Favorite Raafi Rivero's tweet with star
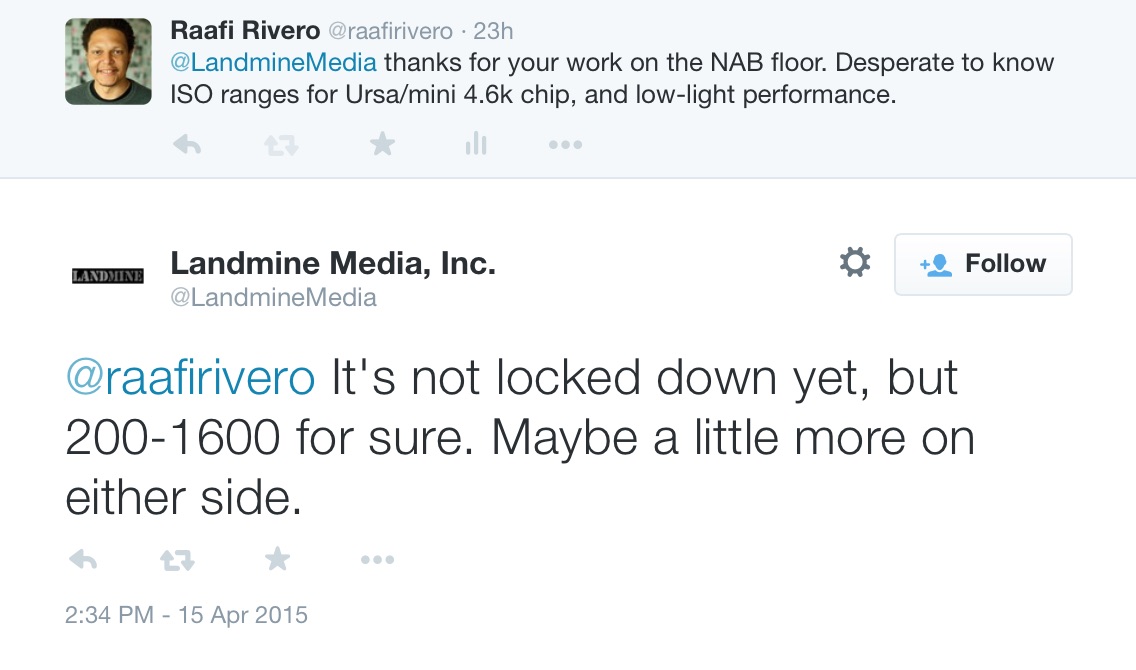This screenshot has width=1136, height=670. click(382, 144)
